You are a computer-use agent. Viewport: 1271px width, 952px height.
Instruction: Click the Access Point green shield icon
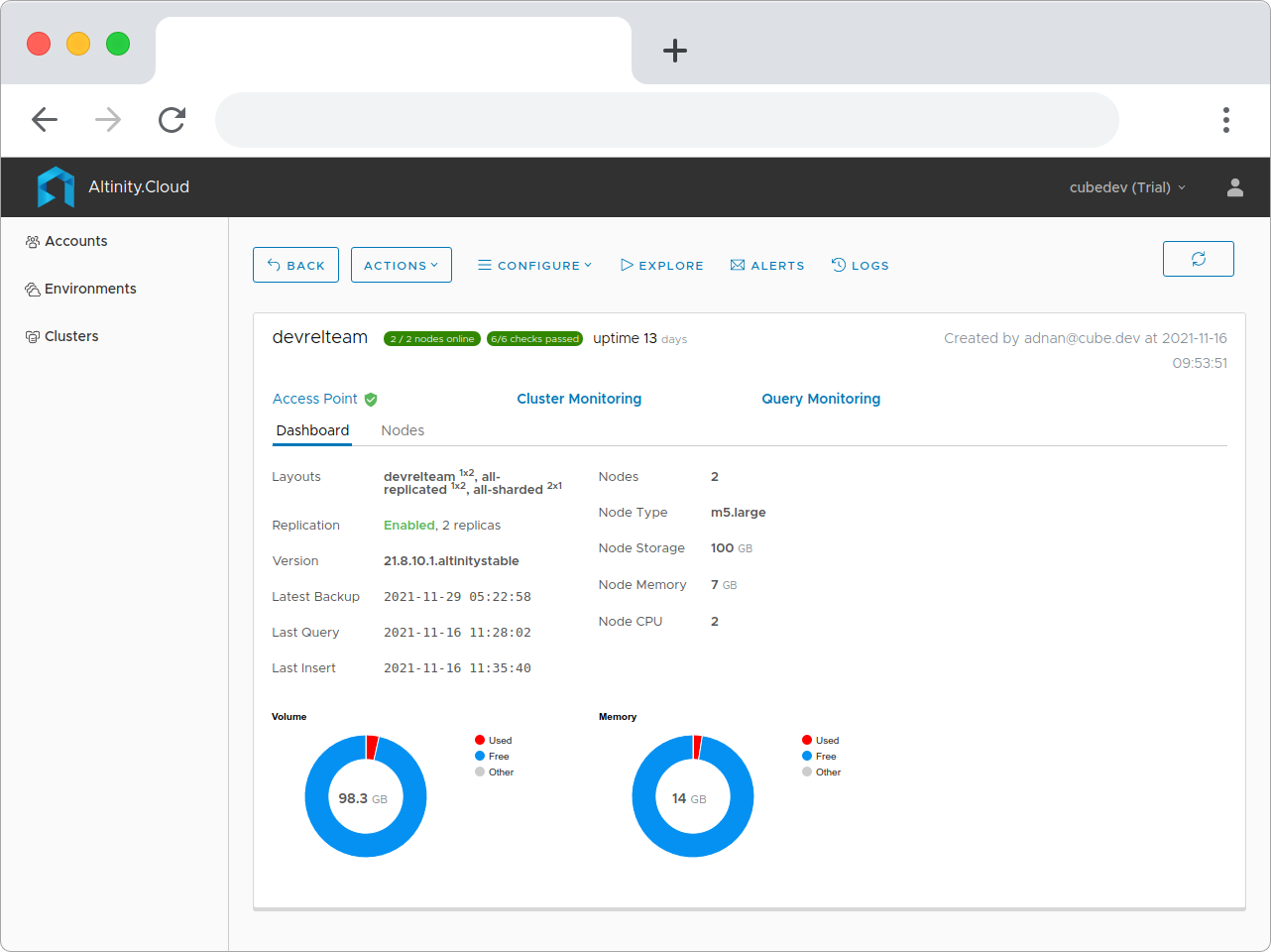pos(371,400)
